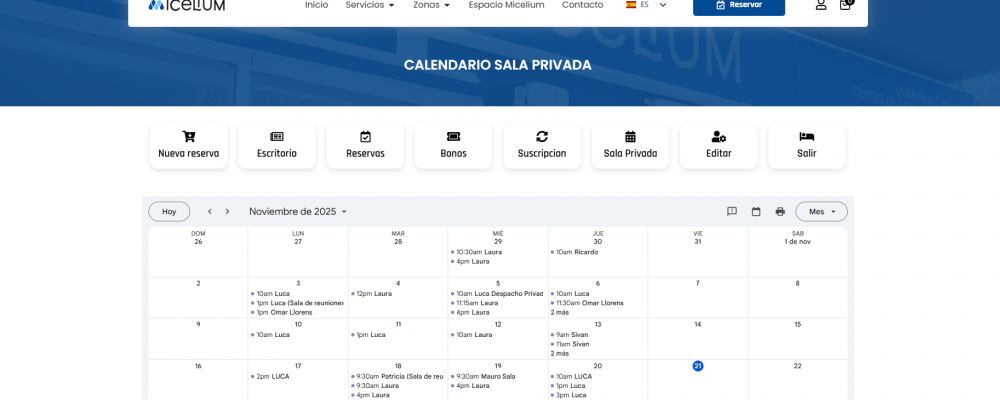1000x400 pixels.
Task: Open 1pm Luca Sala de reuniones event
Action: point(297,303)
